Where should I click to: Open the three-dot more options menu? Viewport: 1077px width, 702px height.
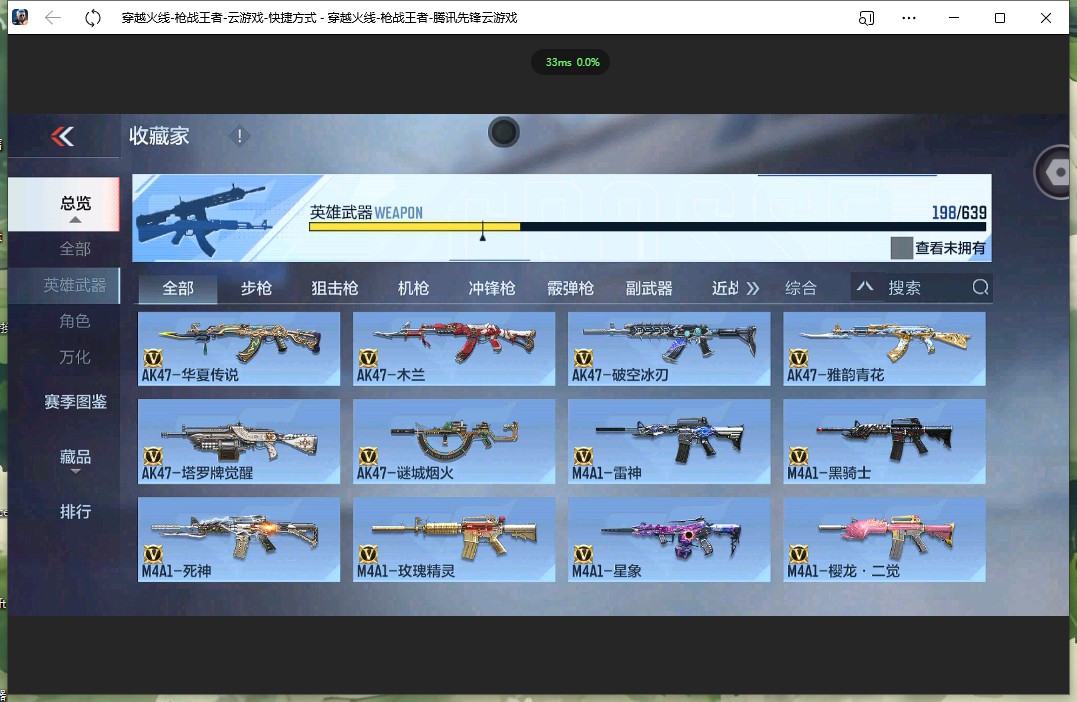[909, 18]
